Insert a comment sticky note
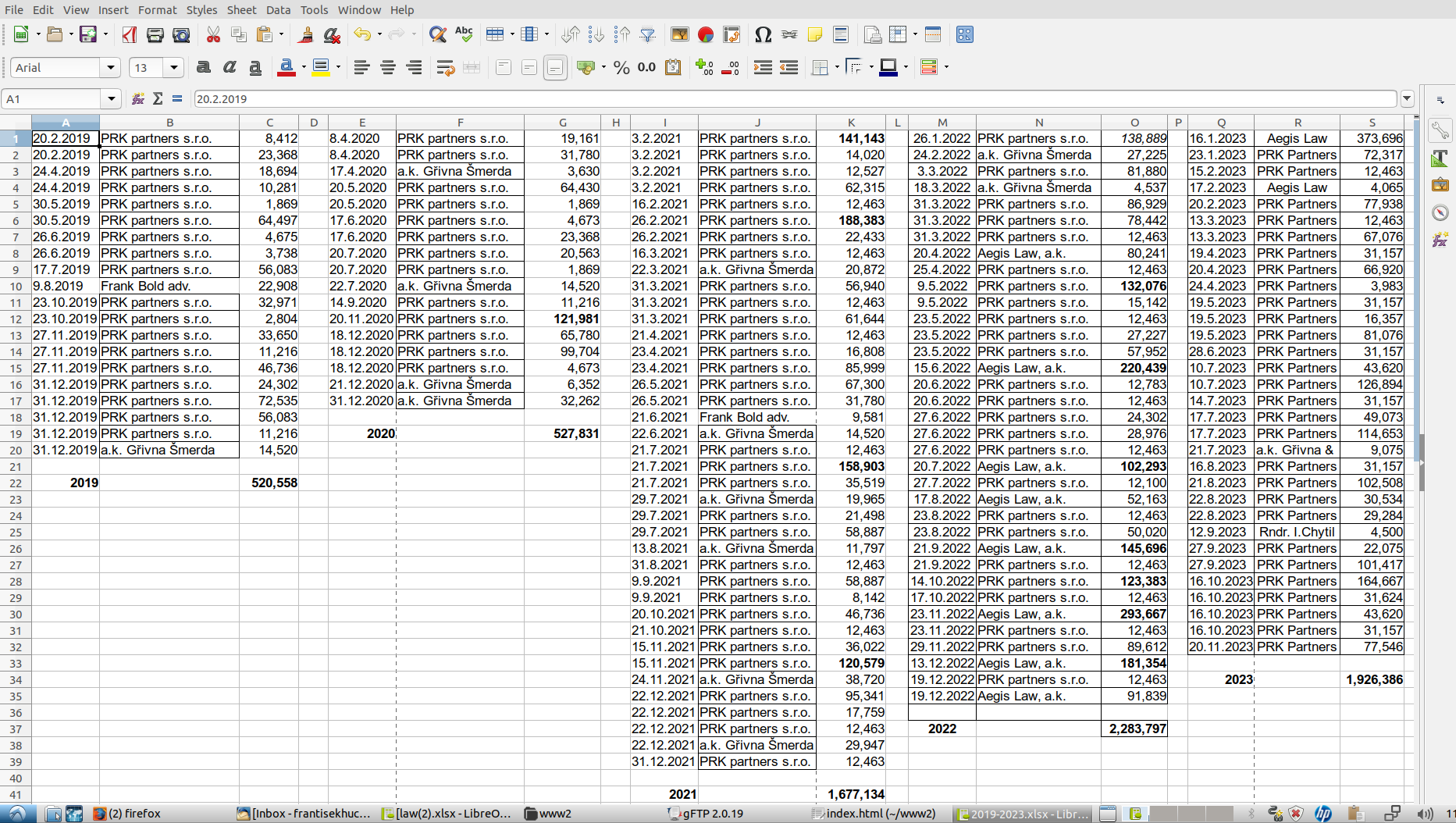This screenshot has height=823, width=1456. [x=815, y=34]
